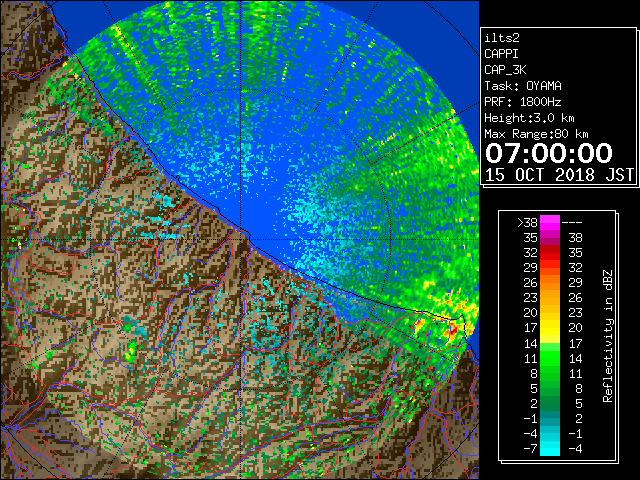Click the CAP_3K label
Screen dimensions: 640x480
pyautogui.click(x=505, y=70)
